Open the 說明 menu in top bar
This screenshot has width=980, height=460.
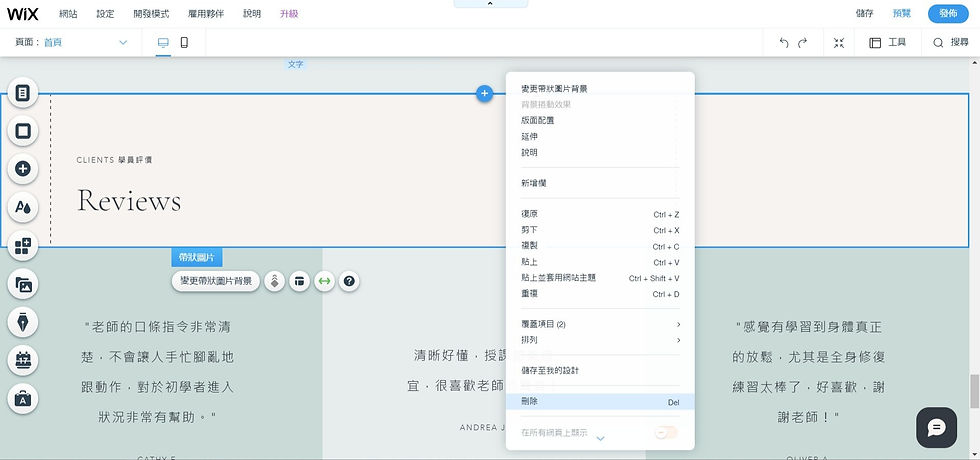click(x=252, y=14)
